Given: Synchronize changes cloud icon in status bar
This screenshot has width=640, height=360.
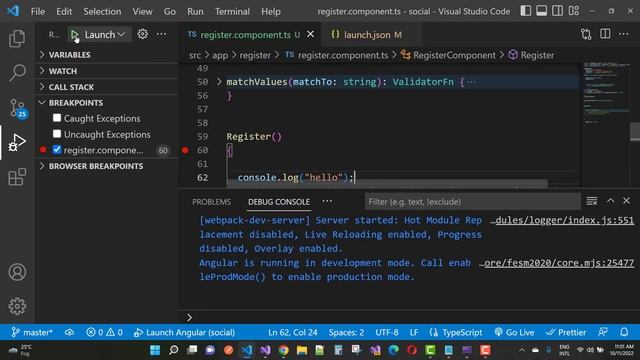Looking at the screenshot, I should pos(69,332).
